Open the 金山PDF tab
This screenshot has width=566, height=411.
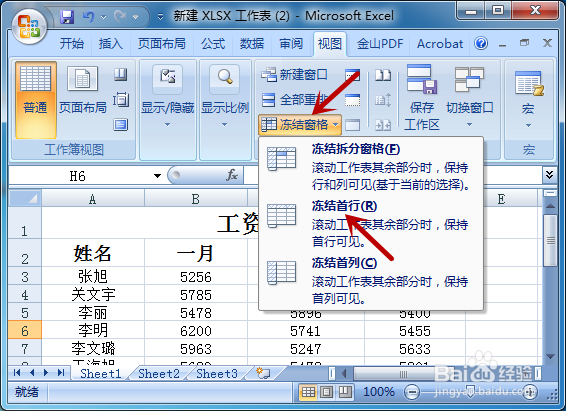tap(380, 44)
